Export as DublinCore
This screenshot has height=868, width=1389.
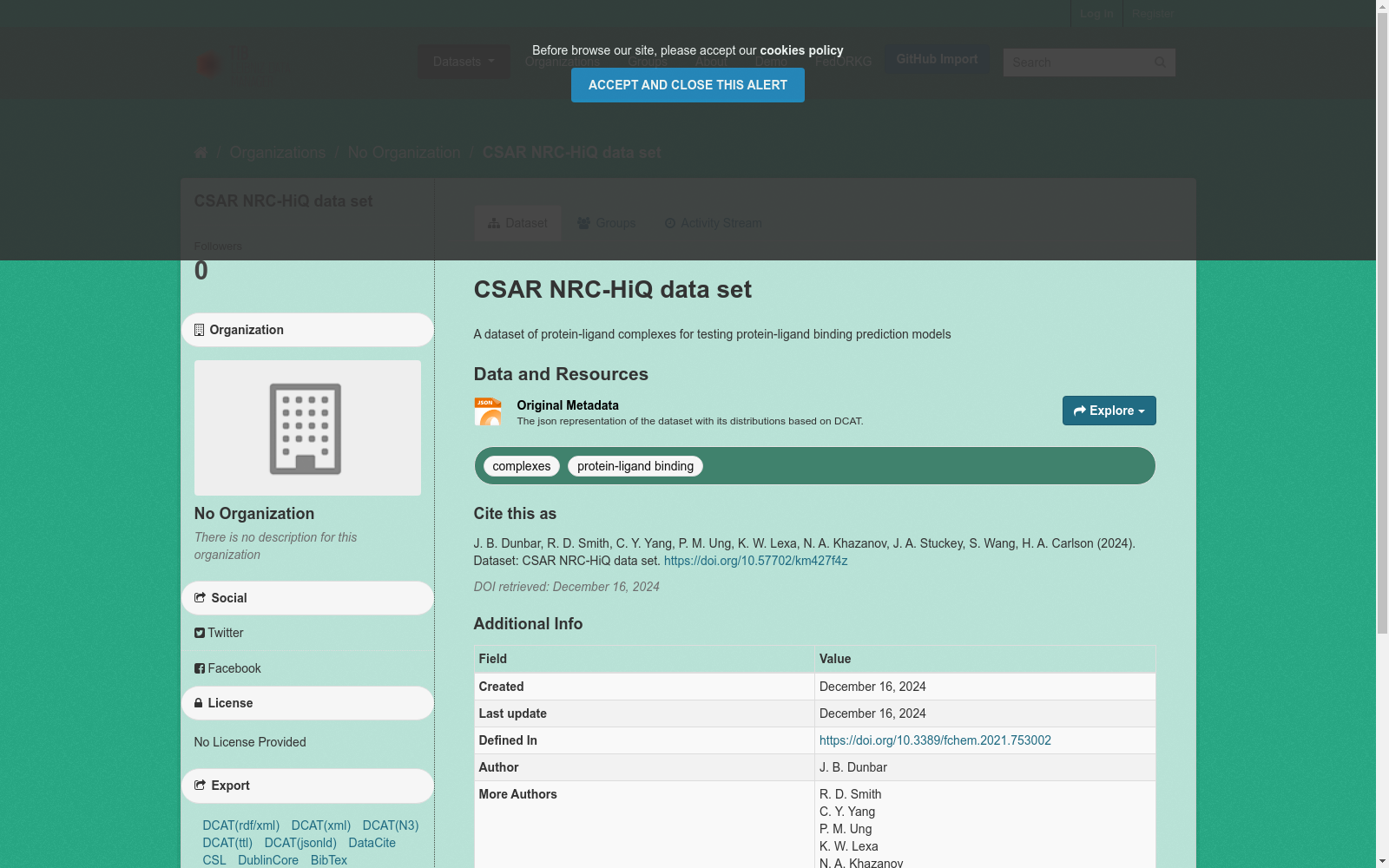268,860
